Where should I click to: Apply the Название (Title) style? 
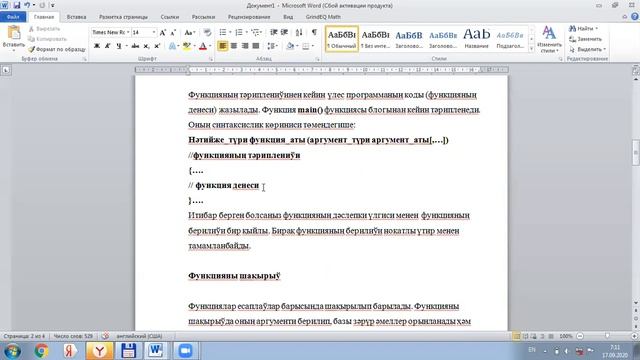click(476, 39)
